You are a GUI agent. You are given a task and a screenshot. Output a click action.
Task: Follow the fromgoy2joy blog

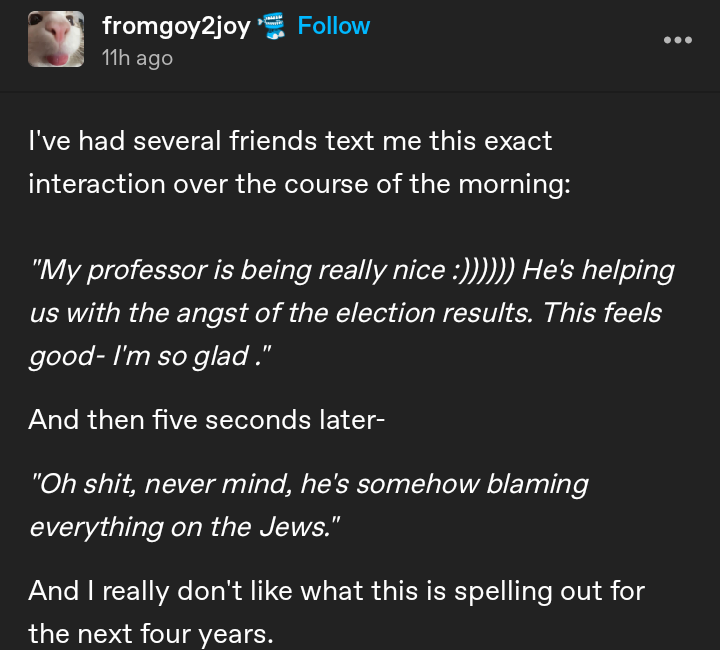click(x=334, y=26)
